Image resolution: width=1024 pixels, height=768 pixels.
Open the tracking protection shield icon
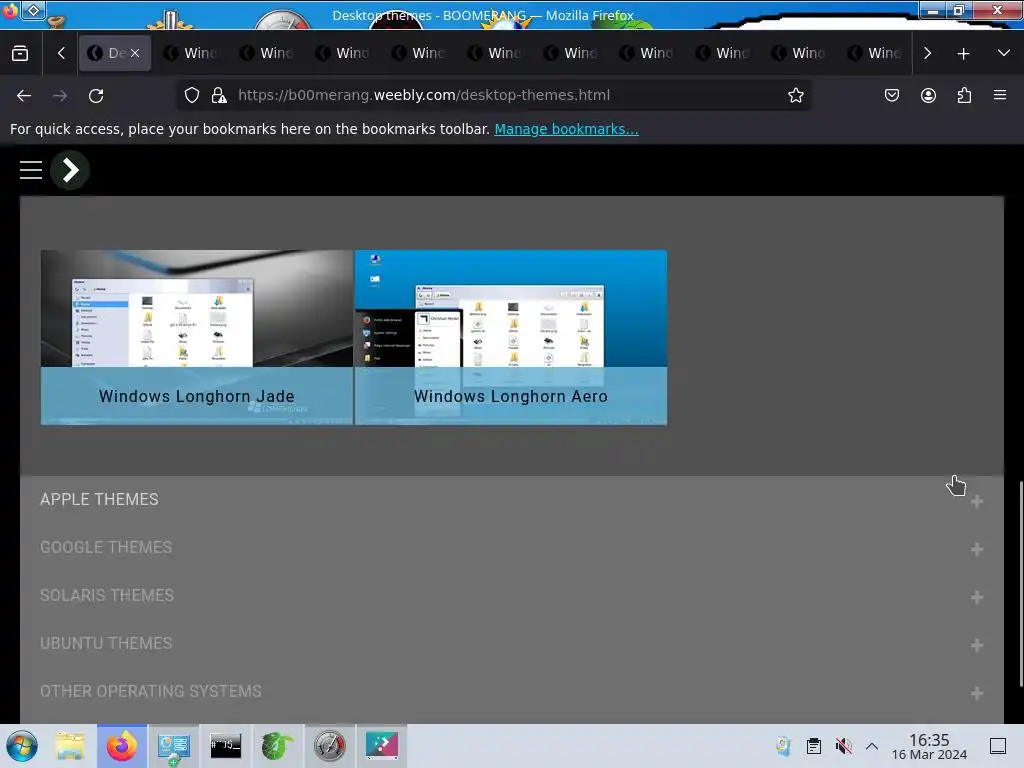pos(191,95)
